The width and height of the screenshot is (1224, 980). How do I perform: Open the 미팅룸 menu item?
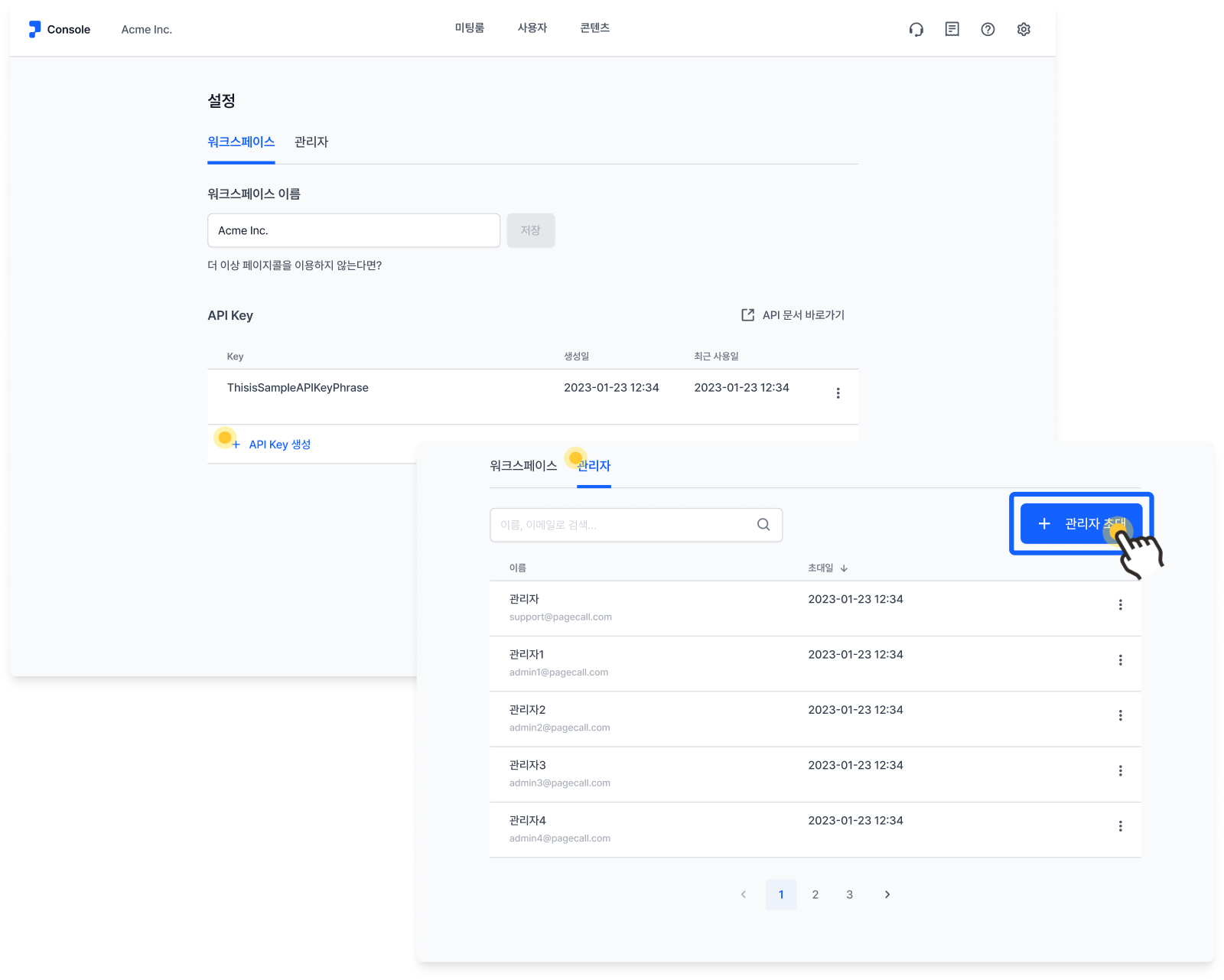pyautogui.click(x=470, y=28)
